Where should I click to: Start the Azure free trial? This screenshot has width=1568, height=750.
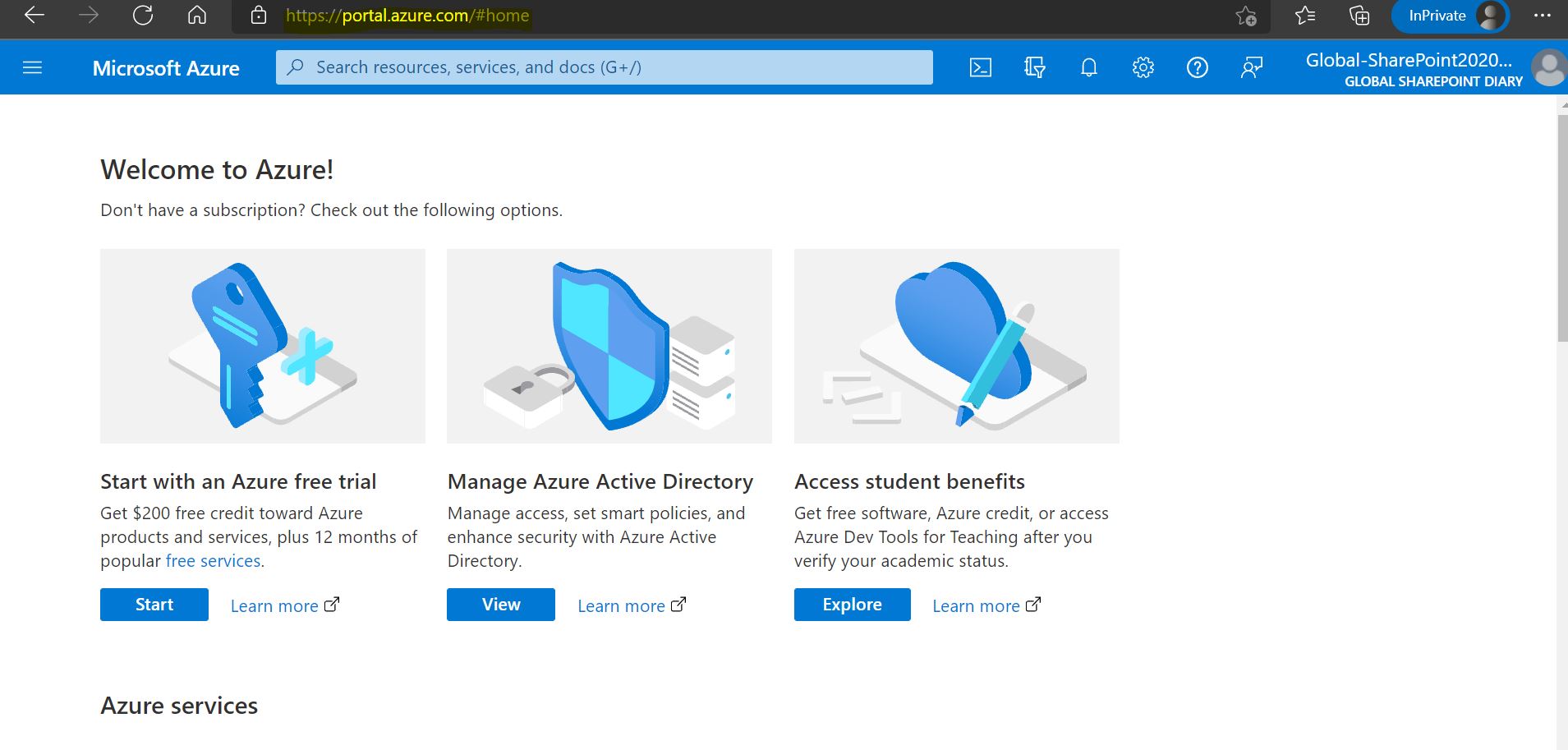pos(154,605)
